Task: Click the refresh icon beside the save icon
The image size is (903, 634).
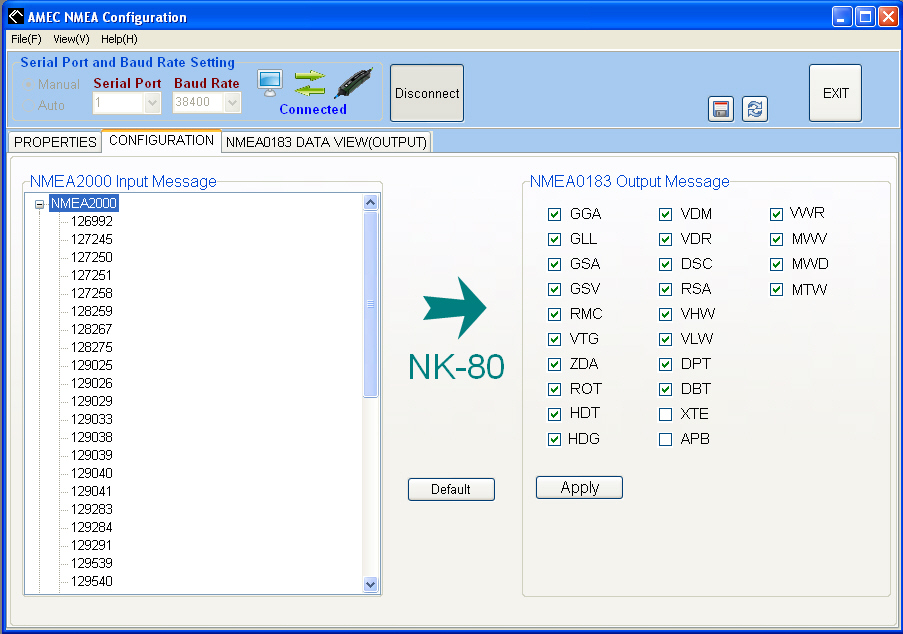Action: coord(755,109)
